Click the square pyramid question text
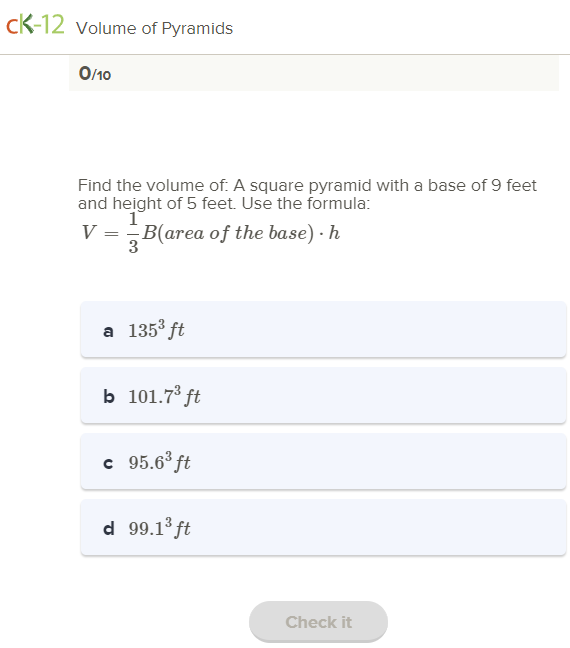The image size is (570, 648). coord(307,194)
